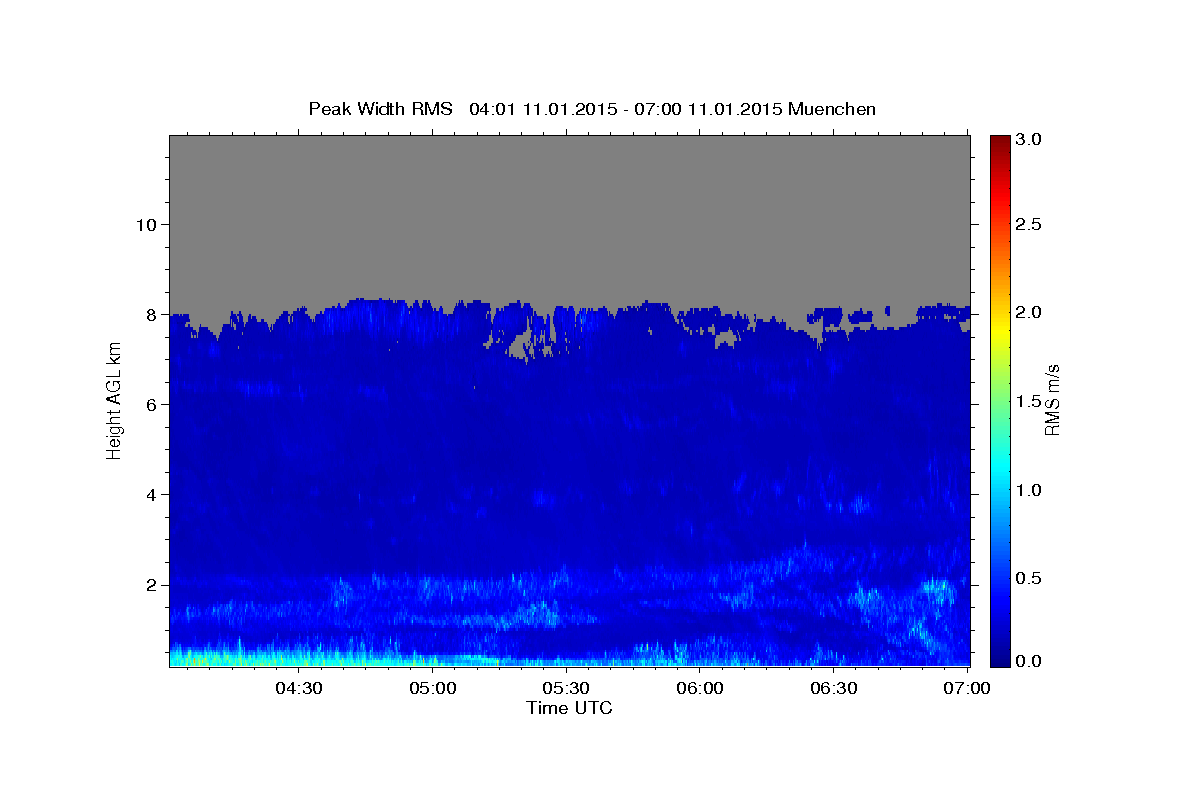
Task: Pick the dark red top of colorbar
Action: (999, 141)
